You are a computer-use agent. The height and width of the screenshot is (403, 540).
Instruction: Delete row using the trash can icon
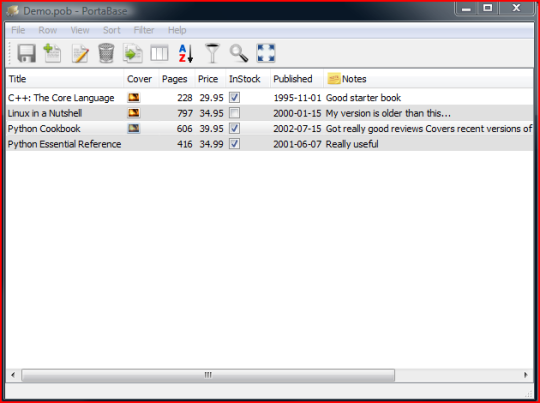[106, 53]
